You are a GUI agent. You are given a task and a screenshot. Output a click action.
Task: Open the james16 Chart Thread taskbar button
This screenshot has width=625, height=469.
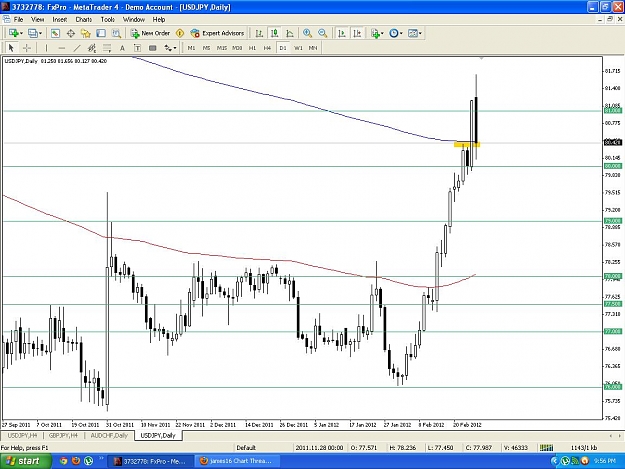click(237, 461)
